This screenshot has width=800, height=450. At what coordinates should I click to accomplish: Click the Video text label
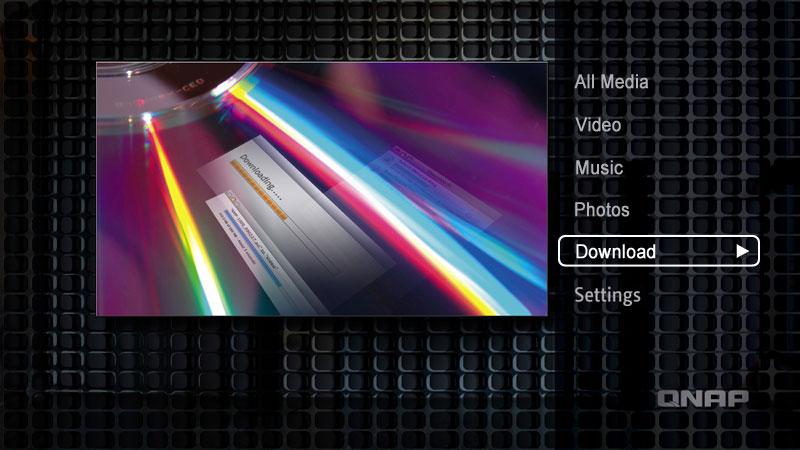(x=598, y=125)
